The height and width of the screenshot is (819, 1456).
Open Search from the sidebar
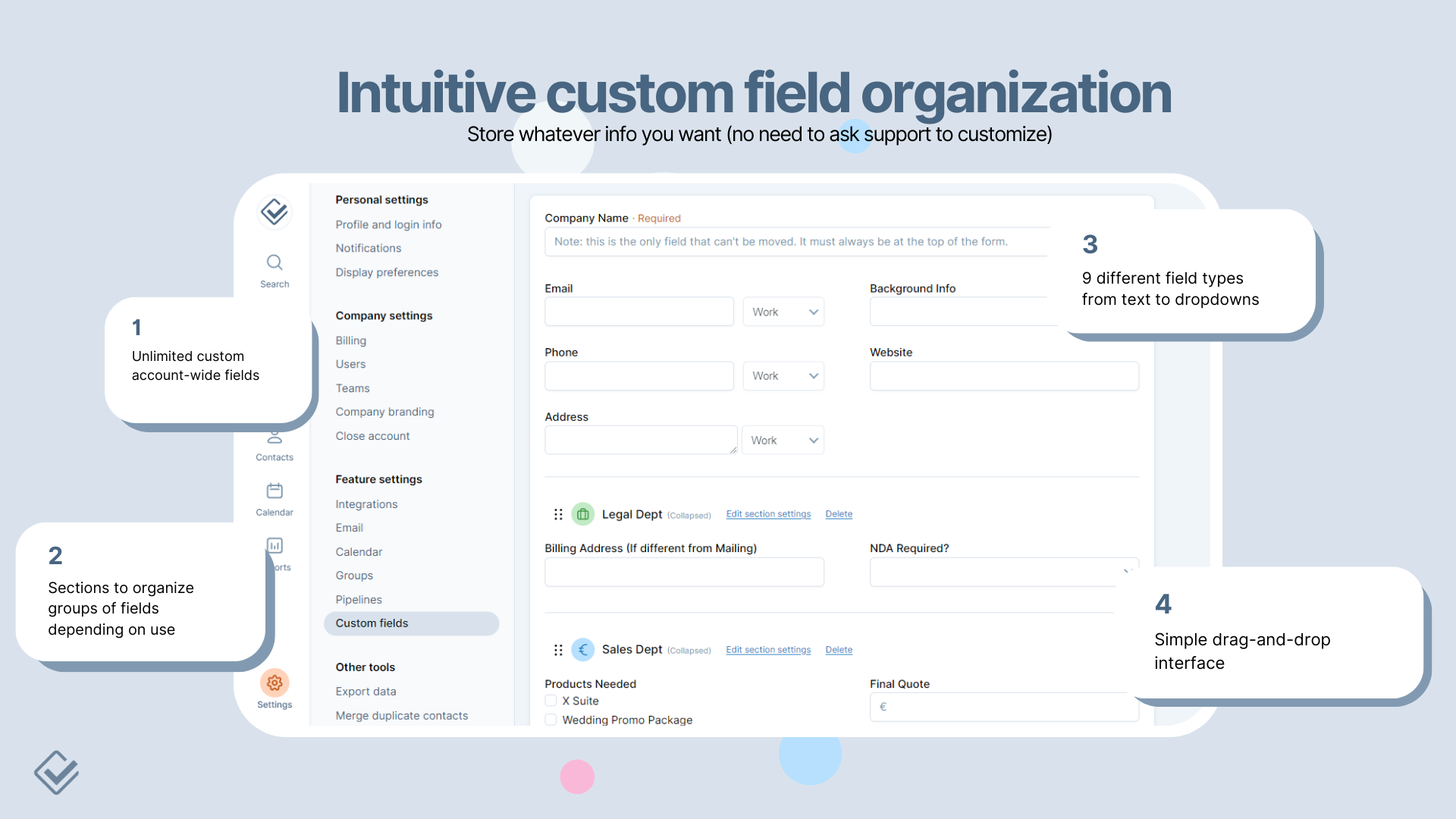[x=274, y=265]
